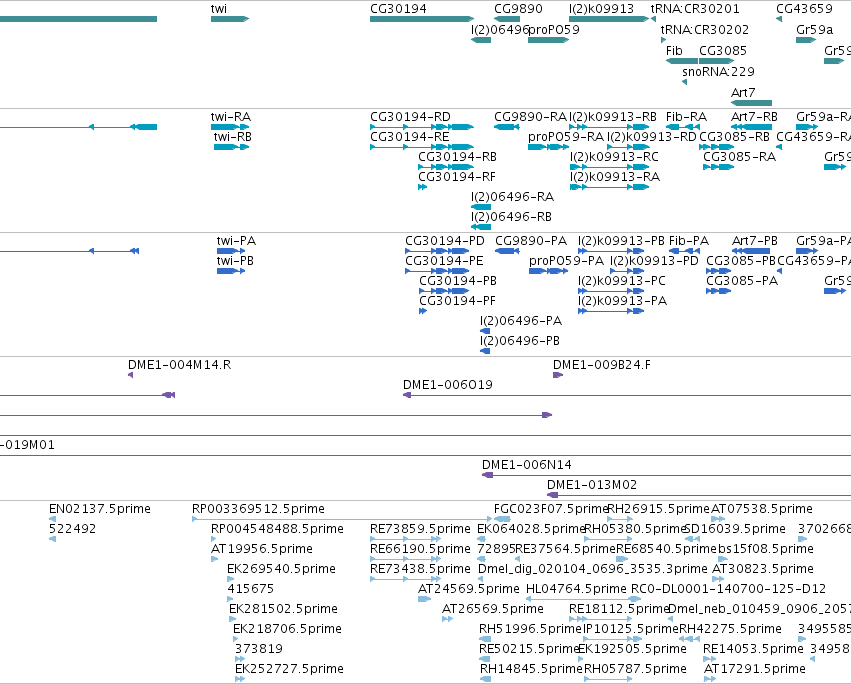Screen dimensions: 851x684
Task: Select transcript CG30194-RF
Action: (456, 177)
